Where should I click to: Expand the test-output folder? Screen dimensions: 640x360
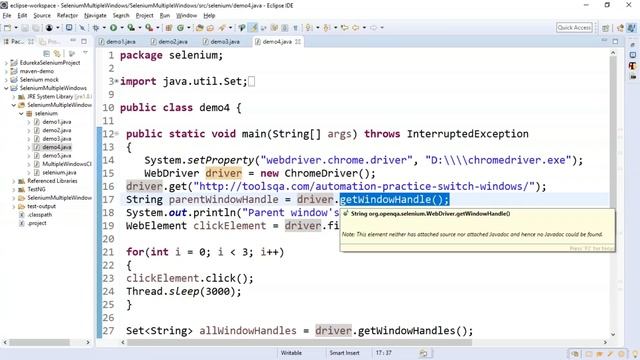coord(13,206)
